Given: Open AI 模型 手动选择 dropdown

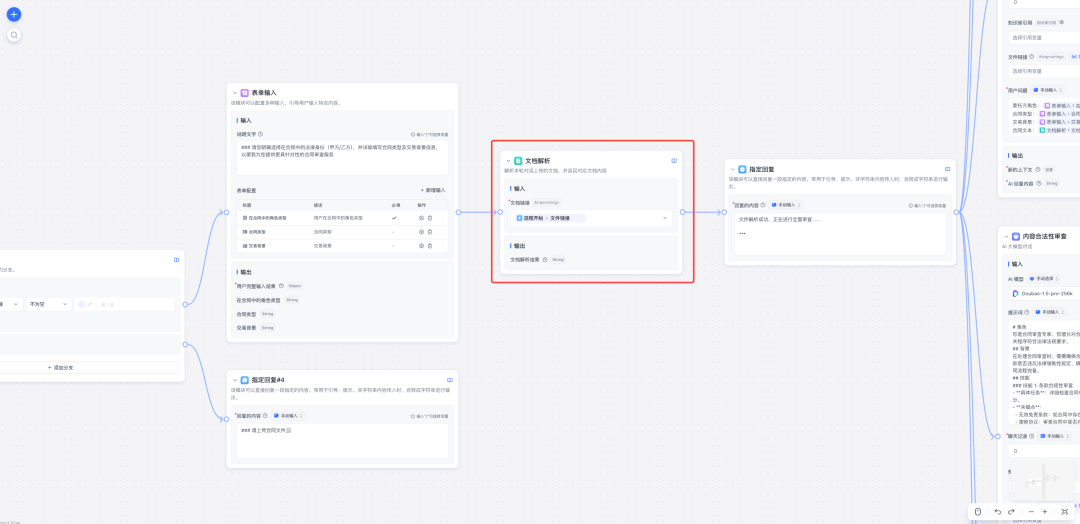Looking at the screenshot, I should tap(1044, 279).
